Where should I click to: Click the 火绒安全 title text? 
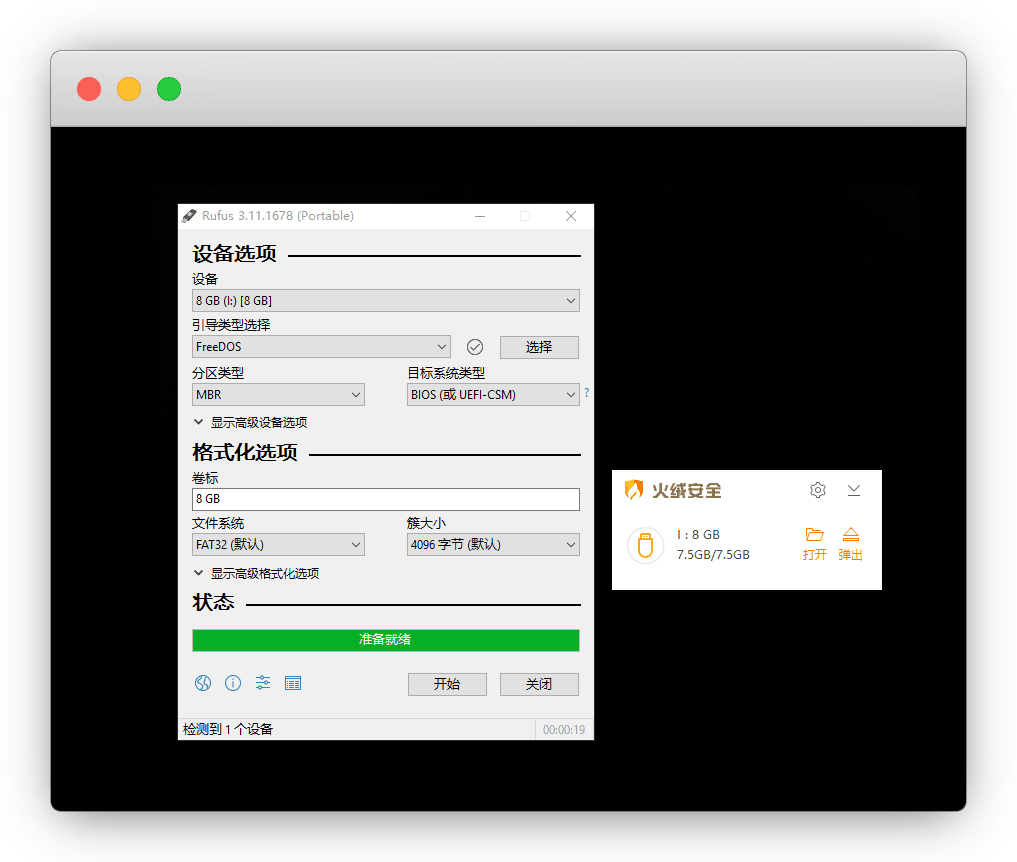click(x=686, y=490)
